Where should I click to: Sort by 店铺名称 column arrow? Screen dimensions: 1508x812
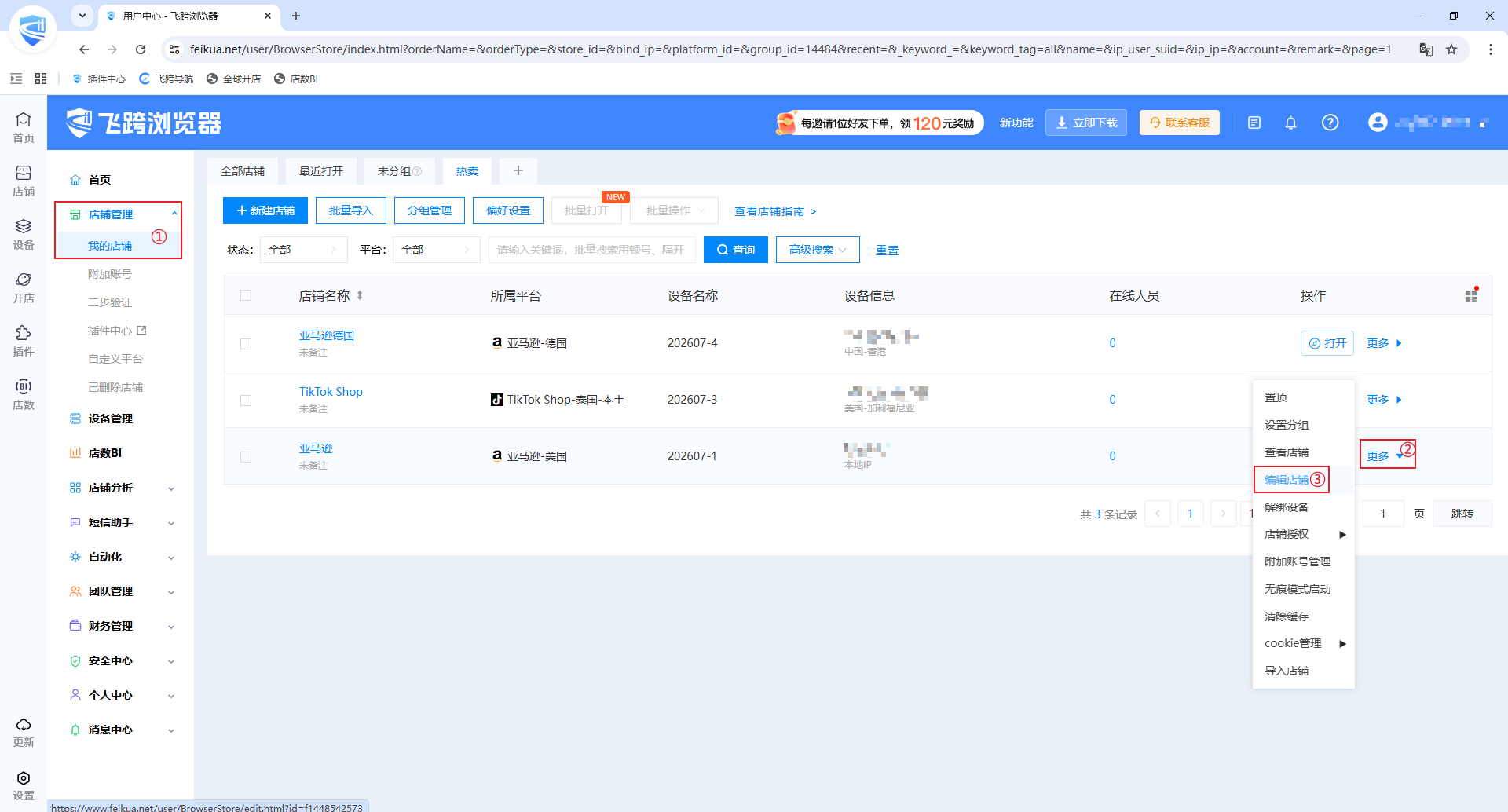coord(360,295)
